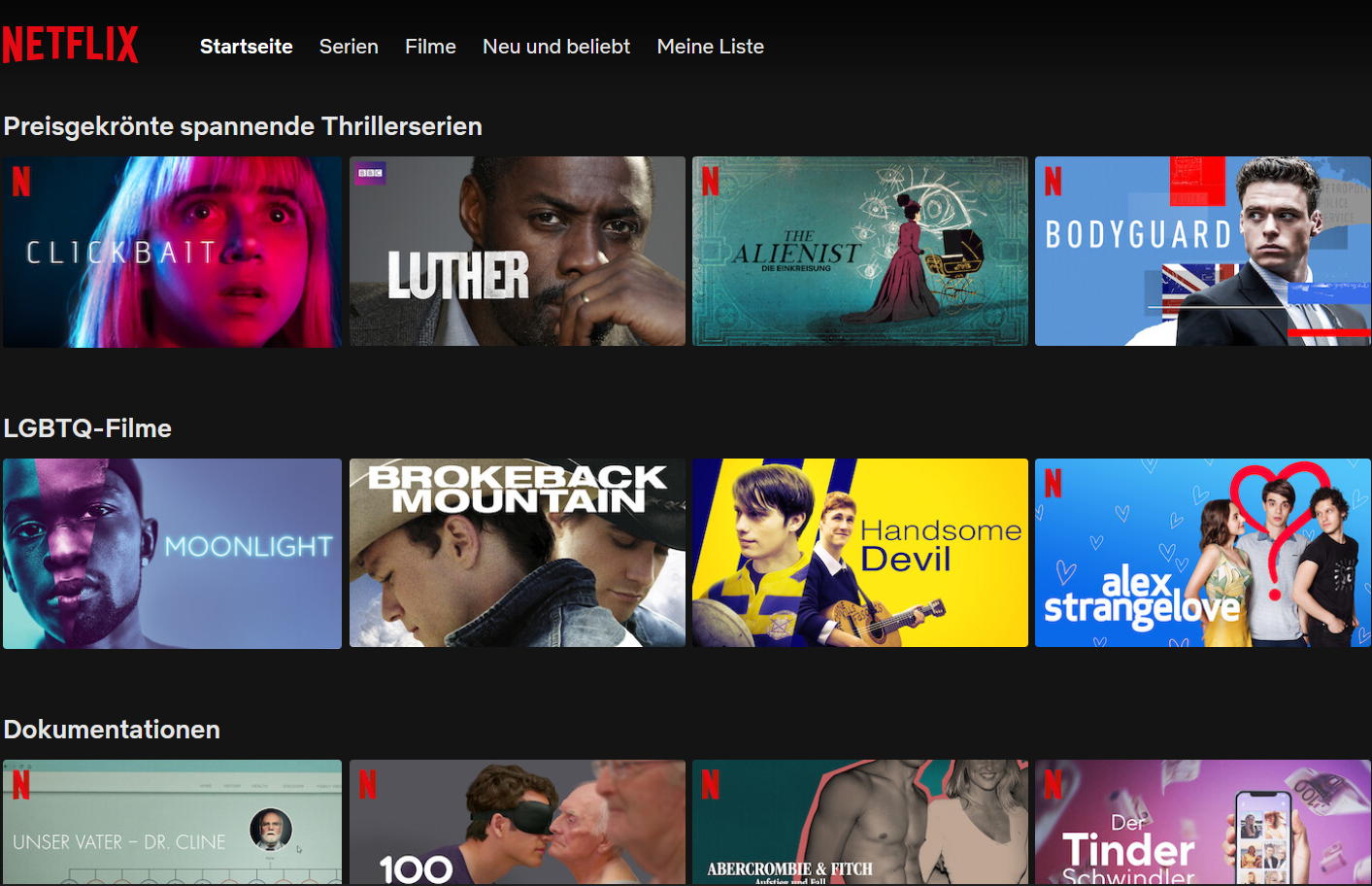Open Handsome Devil film thumbnail
The width and height of the screenshot is (1372, 886).
860,553
